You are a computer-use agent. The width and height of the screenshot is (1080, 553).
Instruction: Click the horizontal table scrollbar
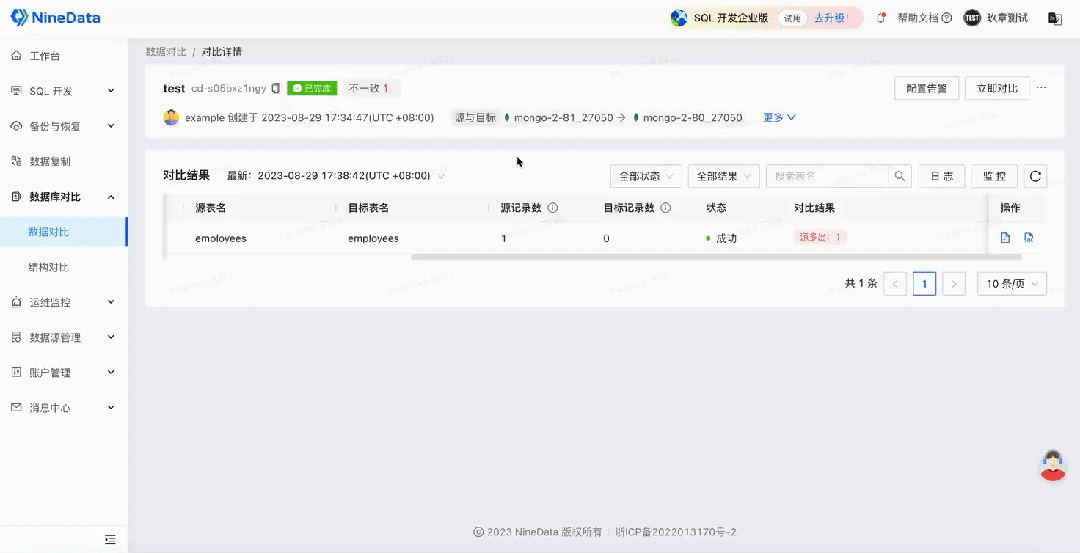[x=716, y=257]
